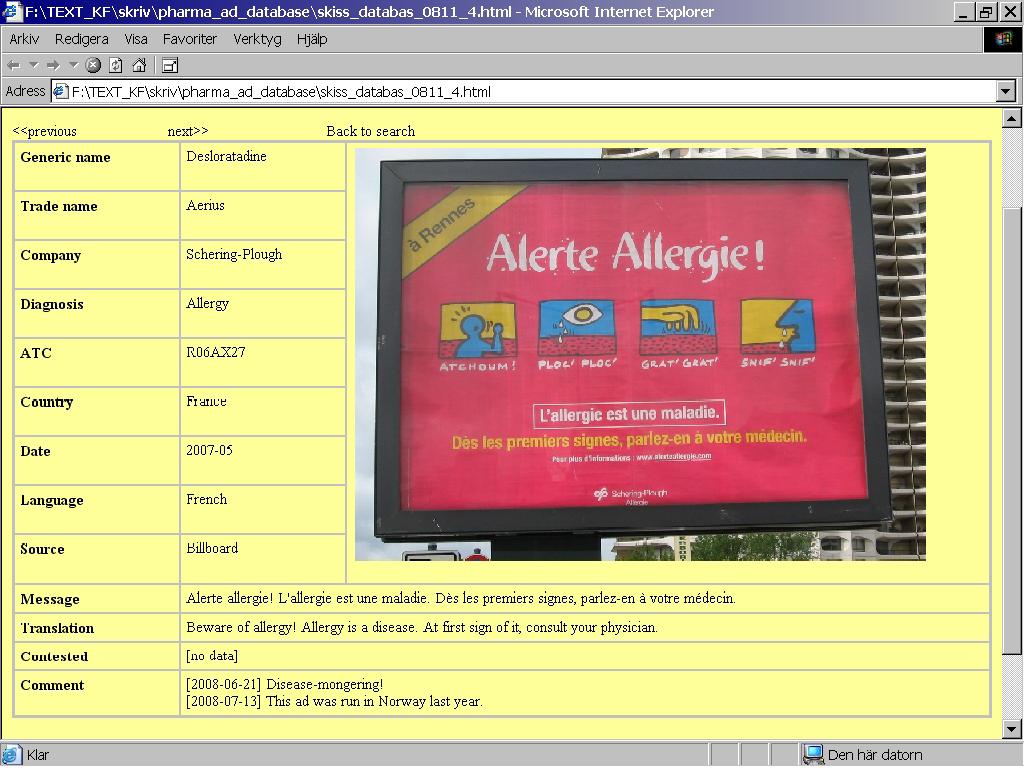Select the R06AX27 ATC code
This screenshot has height=768, width=1024.
[x=216, y=353]
